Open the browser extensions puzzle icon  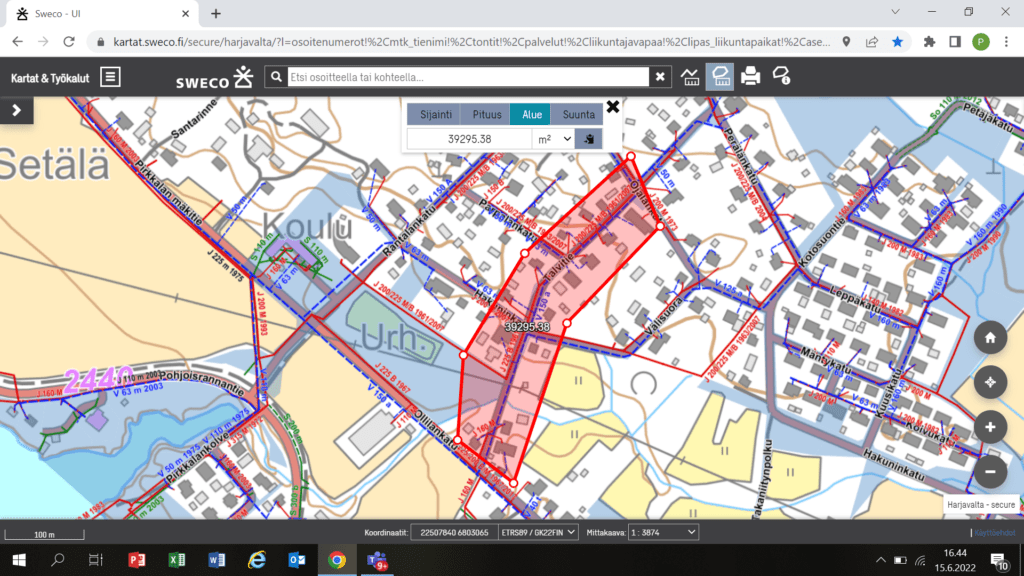[929, 42]
